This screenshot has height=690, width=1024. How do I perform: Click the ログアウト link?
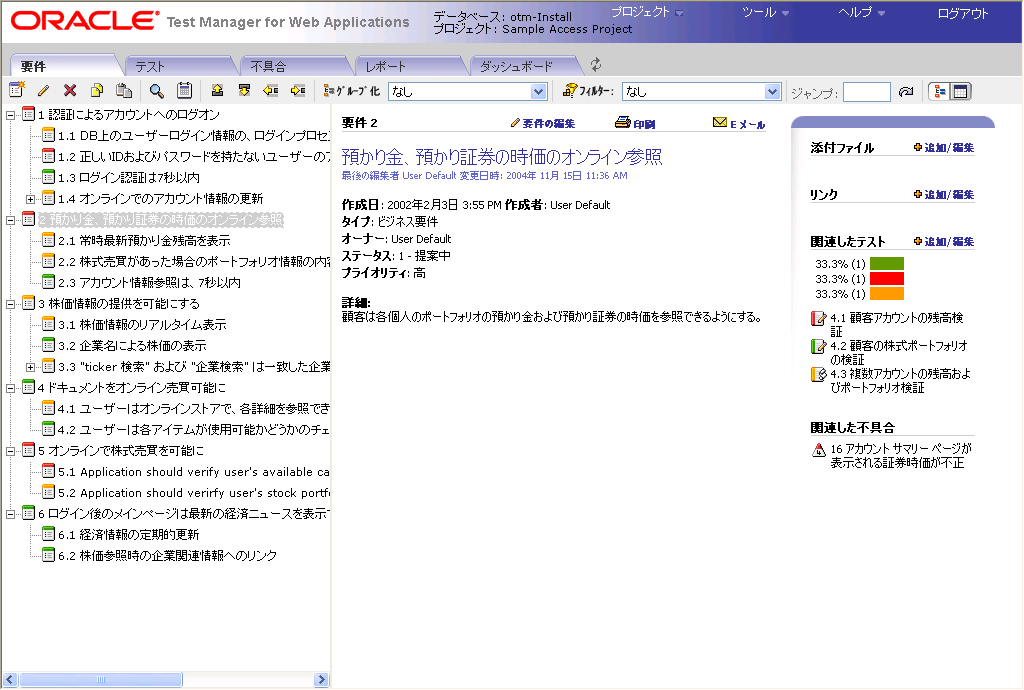point(963,13)
